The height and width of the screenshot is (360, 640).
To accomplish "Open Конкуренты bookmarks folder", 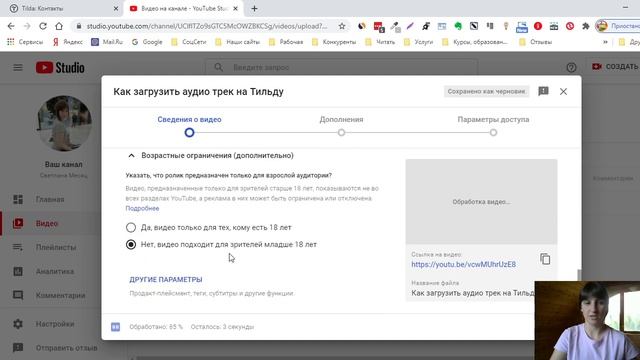I will pos(334,42).
